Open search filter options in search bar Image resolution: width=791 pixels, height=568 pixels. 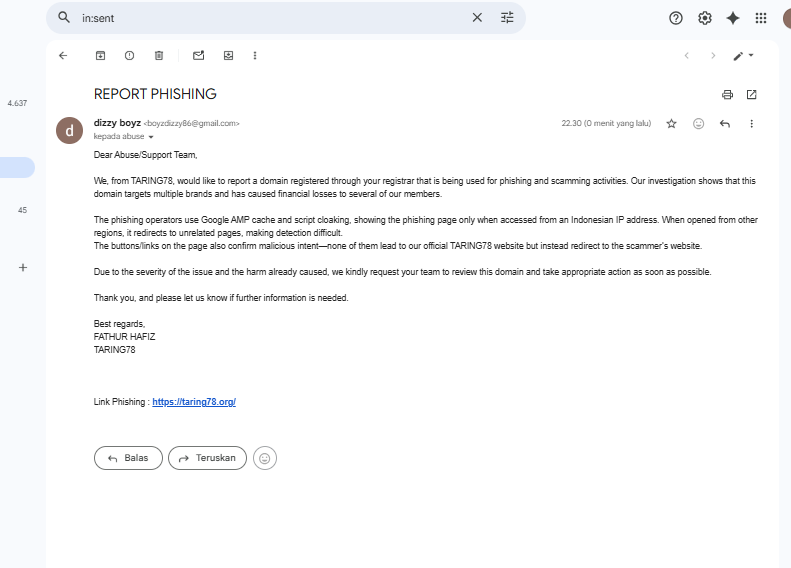[x=507, y=18]
